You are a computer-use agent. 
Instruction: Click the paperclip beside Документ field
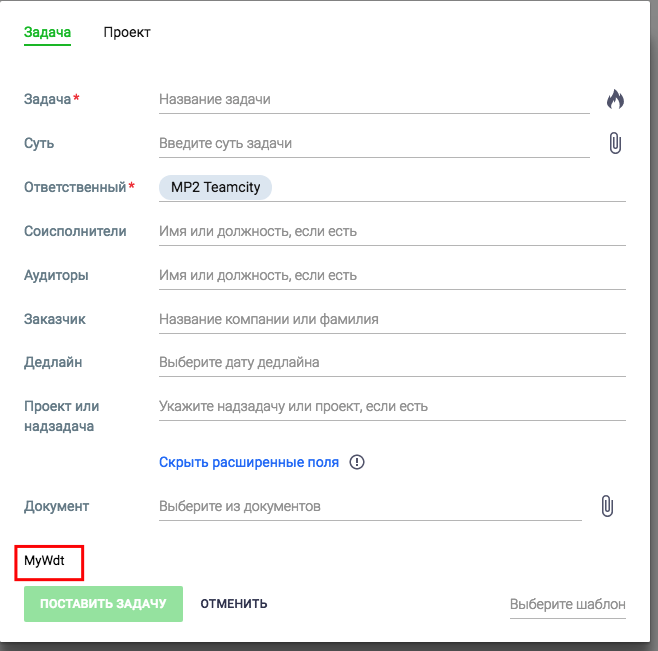[606, 506]
